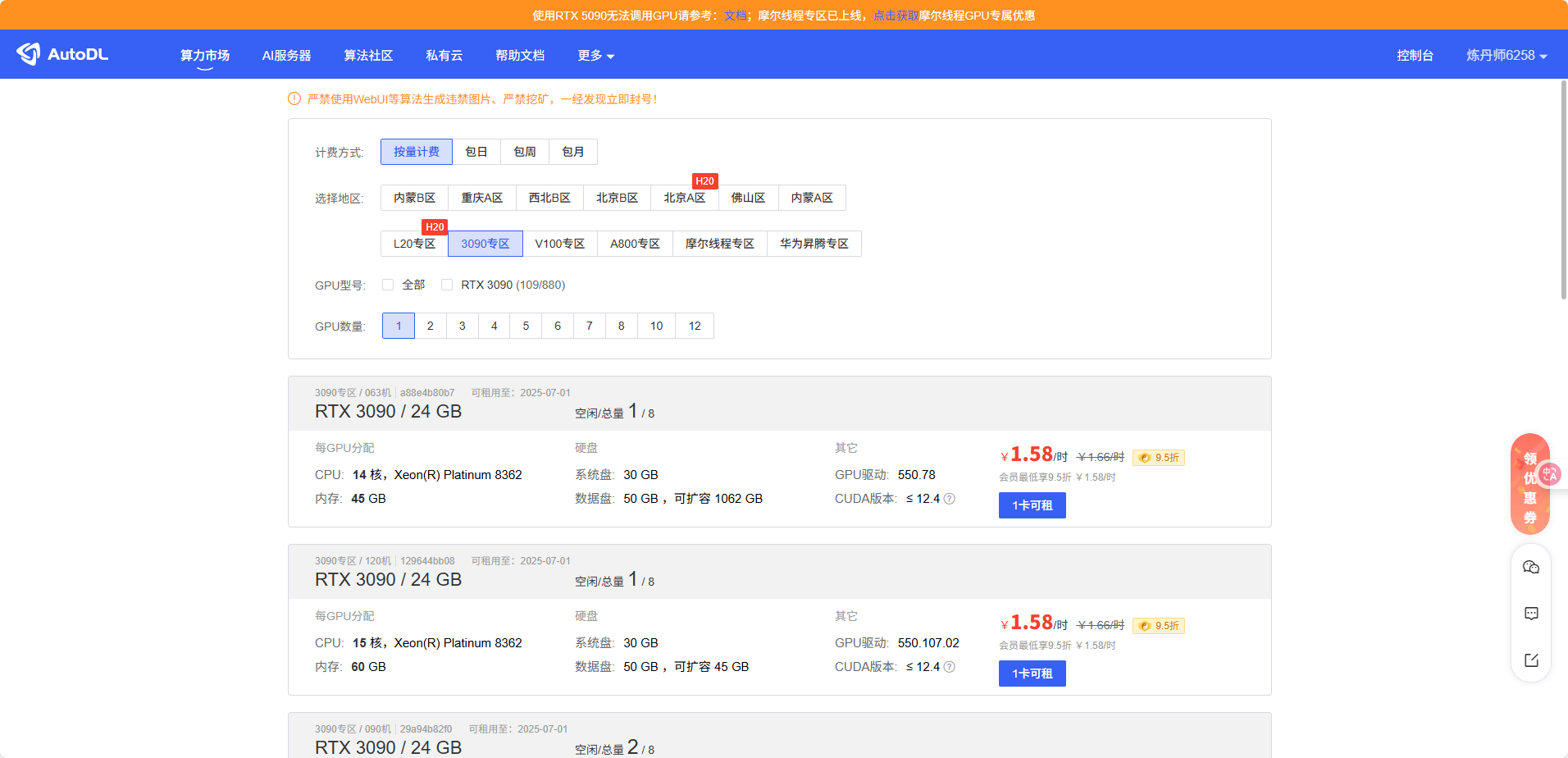Rent the 063机 with 1卡可租 button

1032,505
